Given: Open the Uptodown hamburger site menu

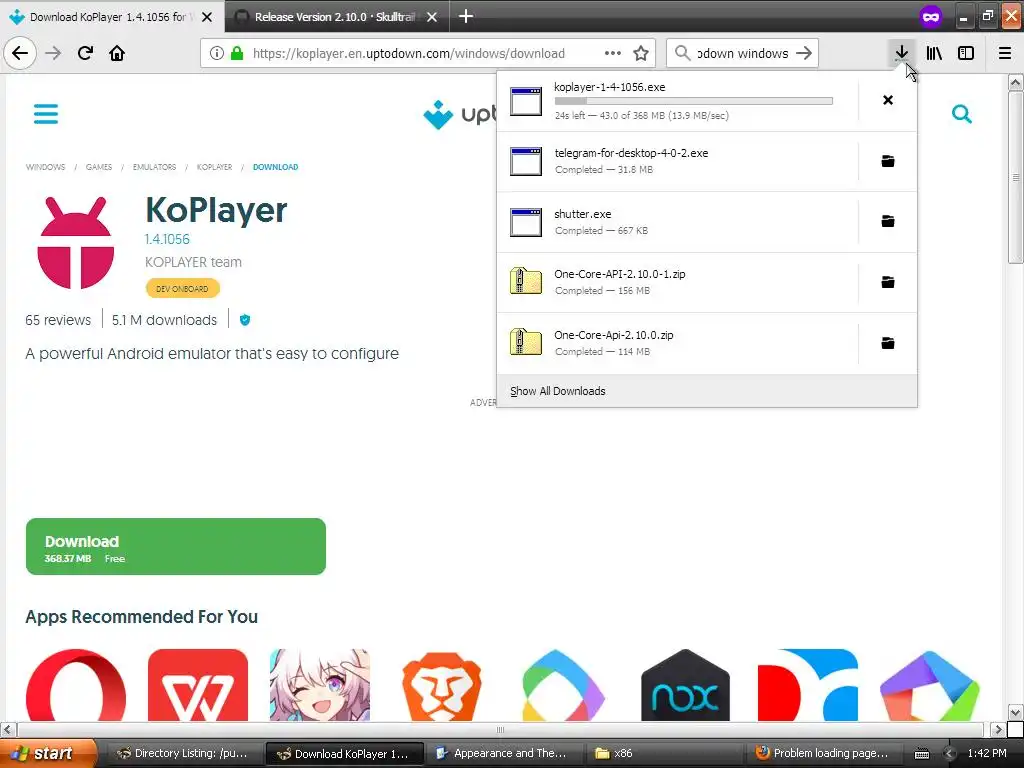Looking at the screenshot, I should pyautogui.click(x=46, y=114).
